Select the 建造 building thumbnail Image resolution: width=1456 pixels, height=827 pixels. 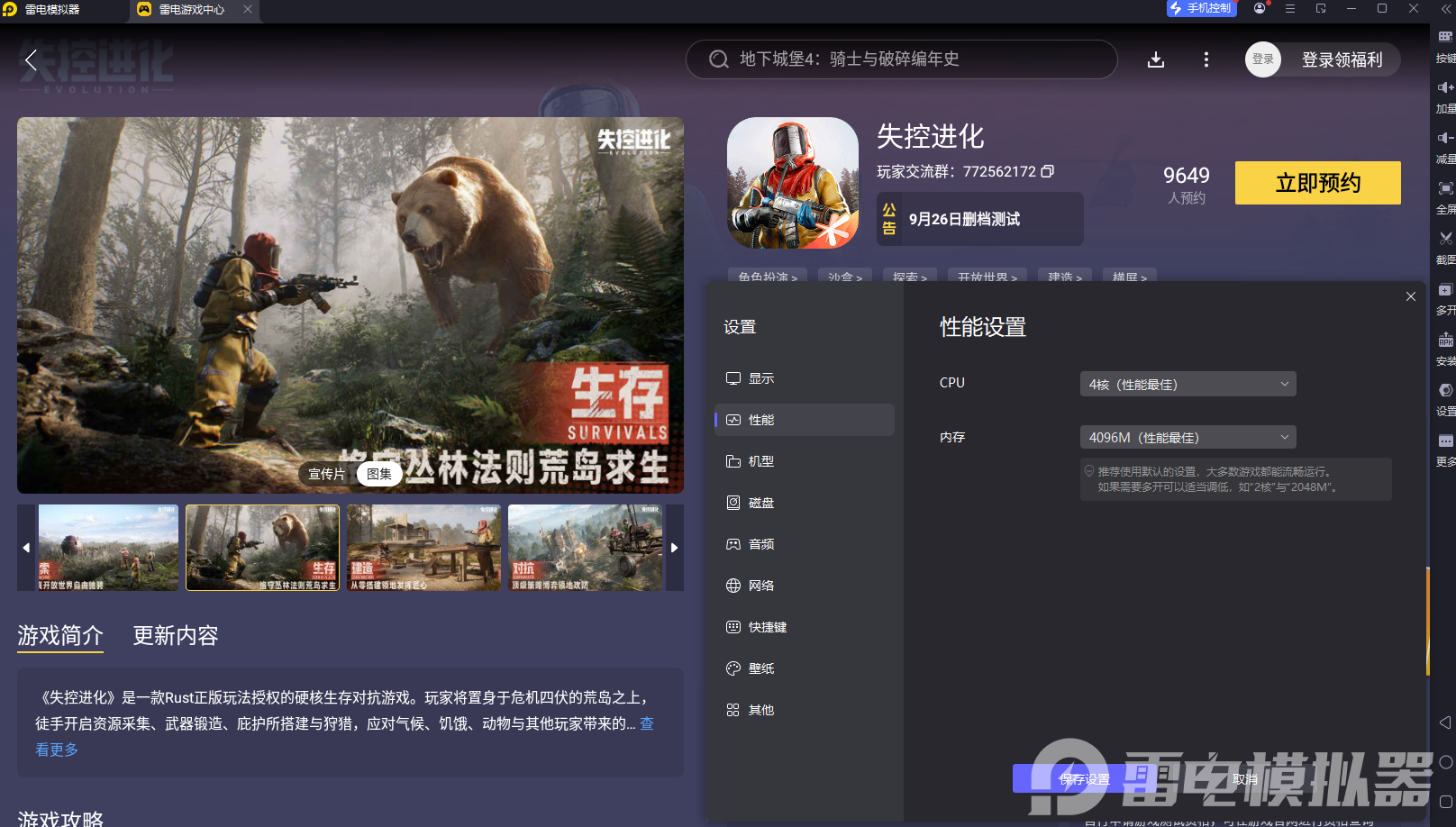(x=423, y=548)
